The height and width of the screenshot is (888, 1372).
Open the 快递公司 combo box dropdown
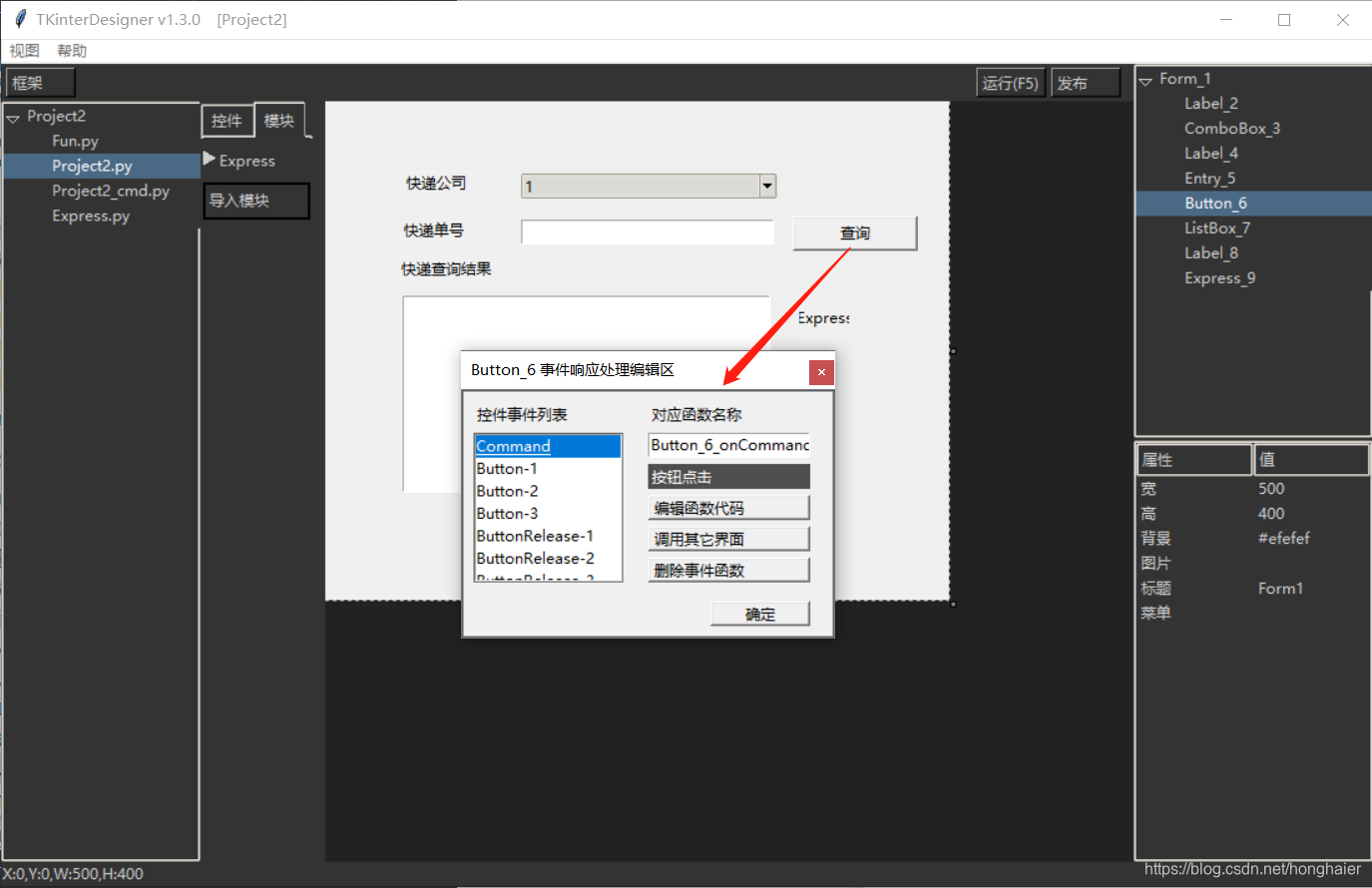[767, 186]
